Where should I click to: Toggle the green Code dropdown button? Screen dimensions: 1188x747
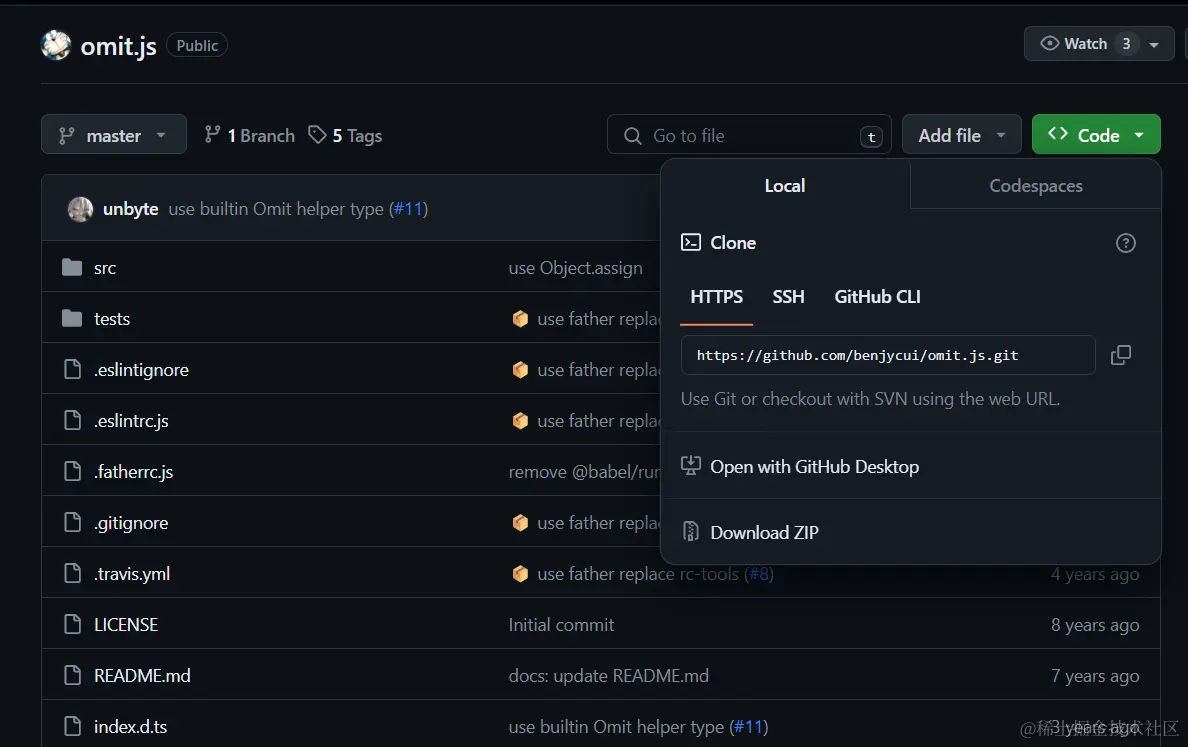[x=1096, y=135]
